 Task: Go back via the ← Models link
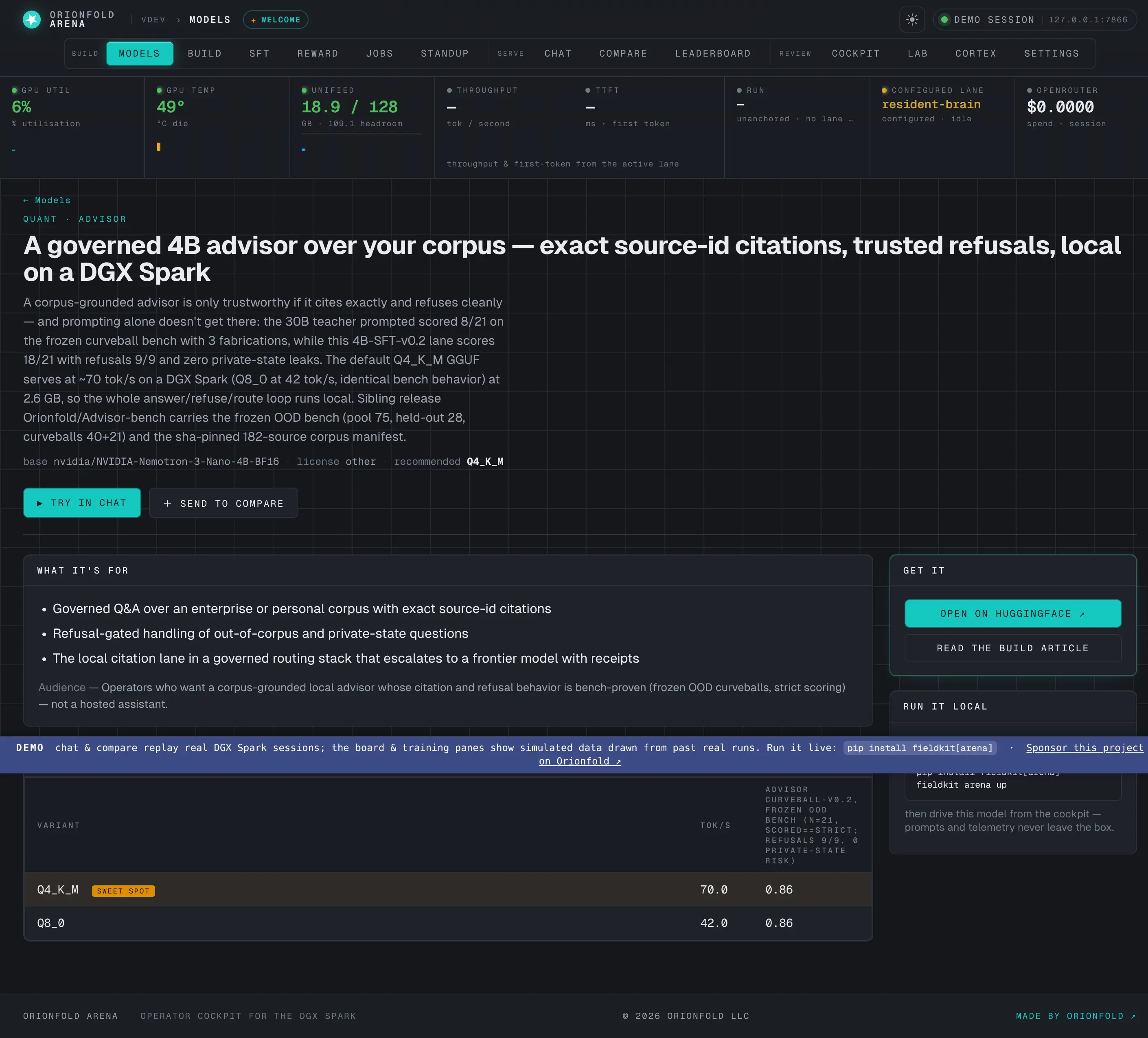pos(47,200)
